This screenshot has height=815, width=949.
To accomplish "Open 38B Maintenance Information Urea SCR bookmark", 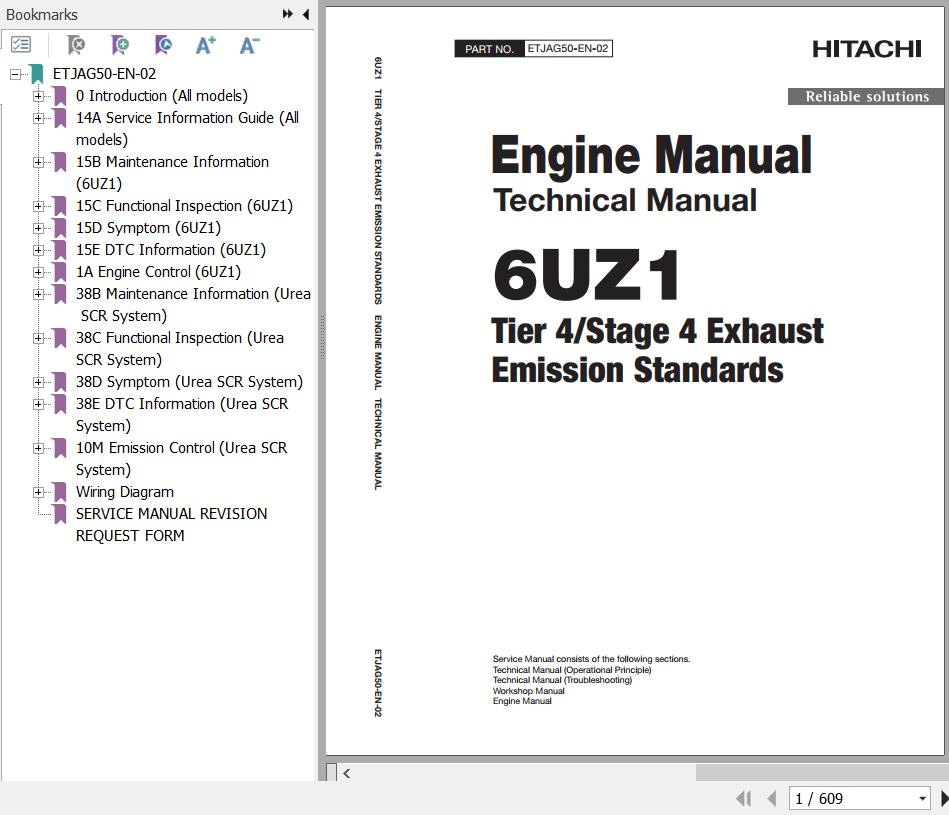I will (193, 304).
